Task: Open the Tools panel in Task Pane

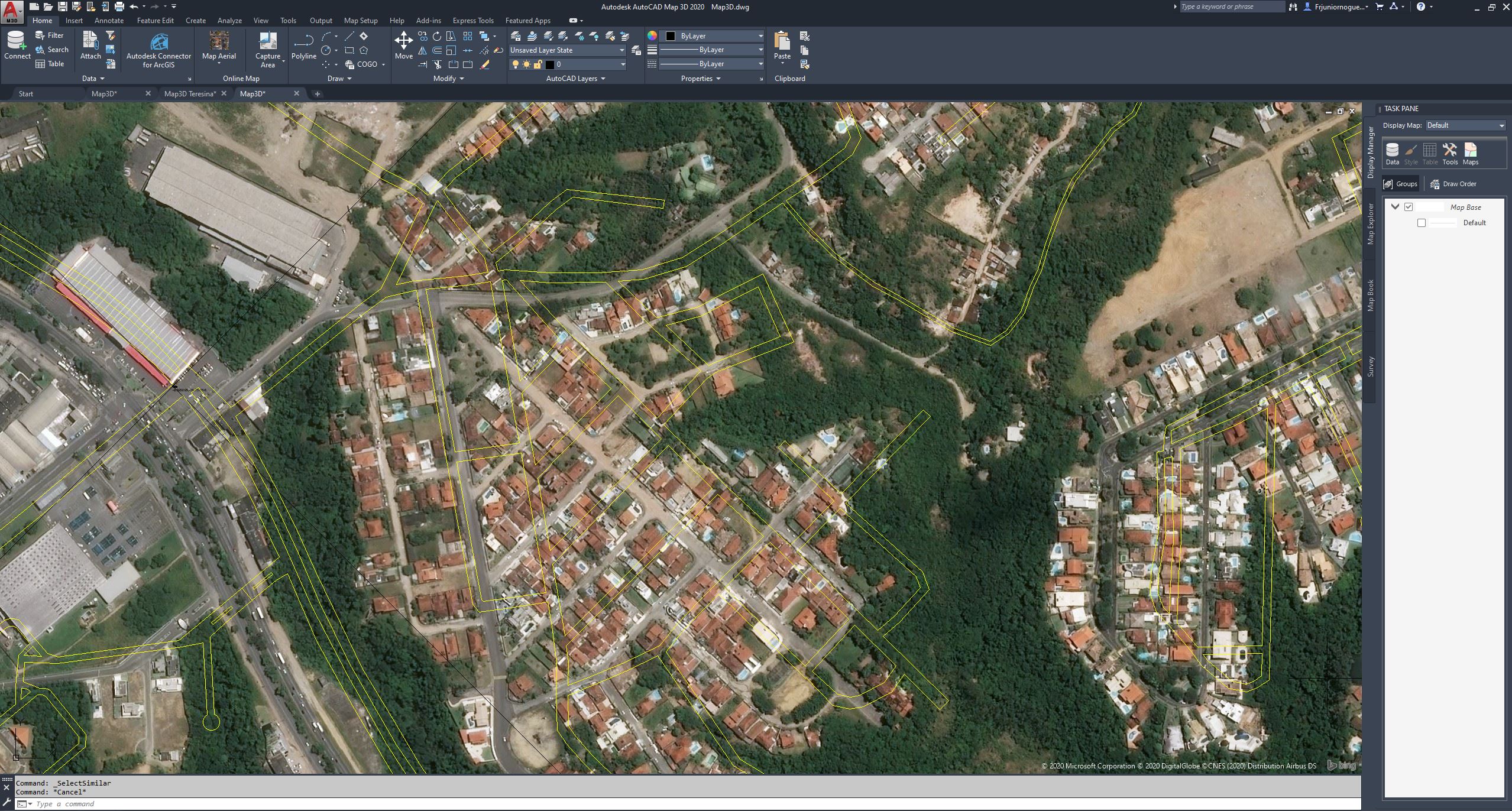Action: (x=1449, y=153)
